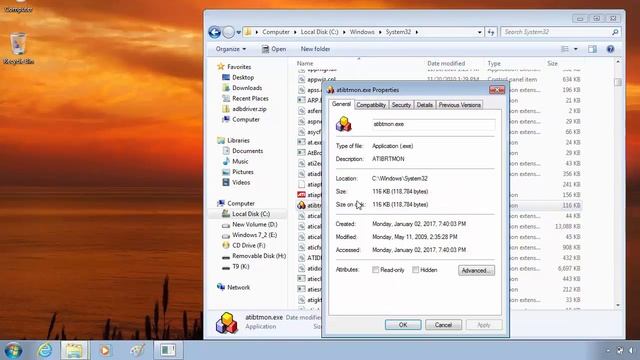The width and height of the screenshot is (640, 360).
Task: Select Desktop in Favorites
Action: pyautogui.click(x=243, y=77)
